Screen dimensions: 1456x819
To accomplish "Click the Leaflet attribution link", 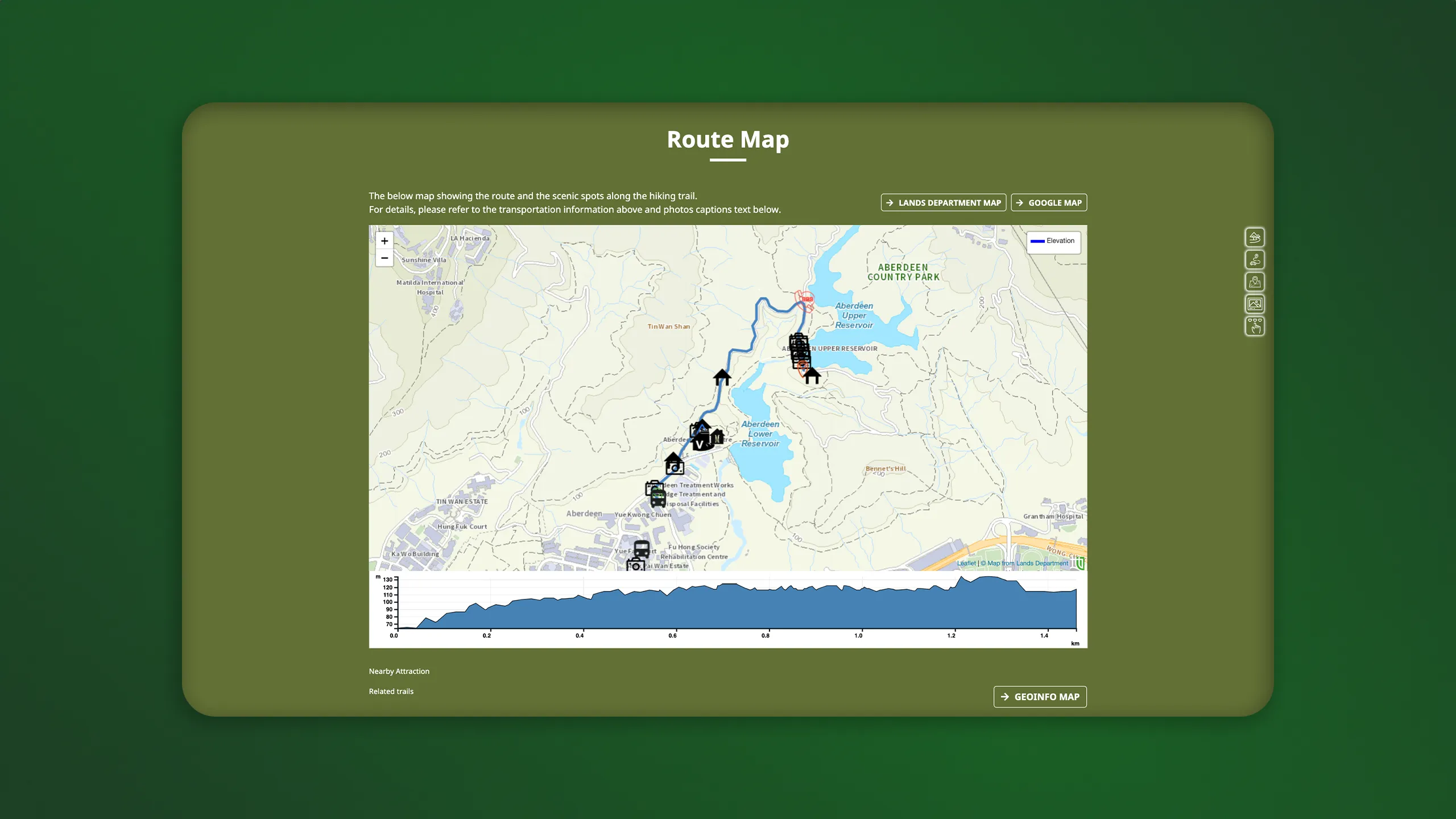I will (966, 563).
